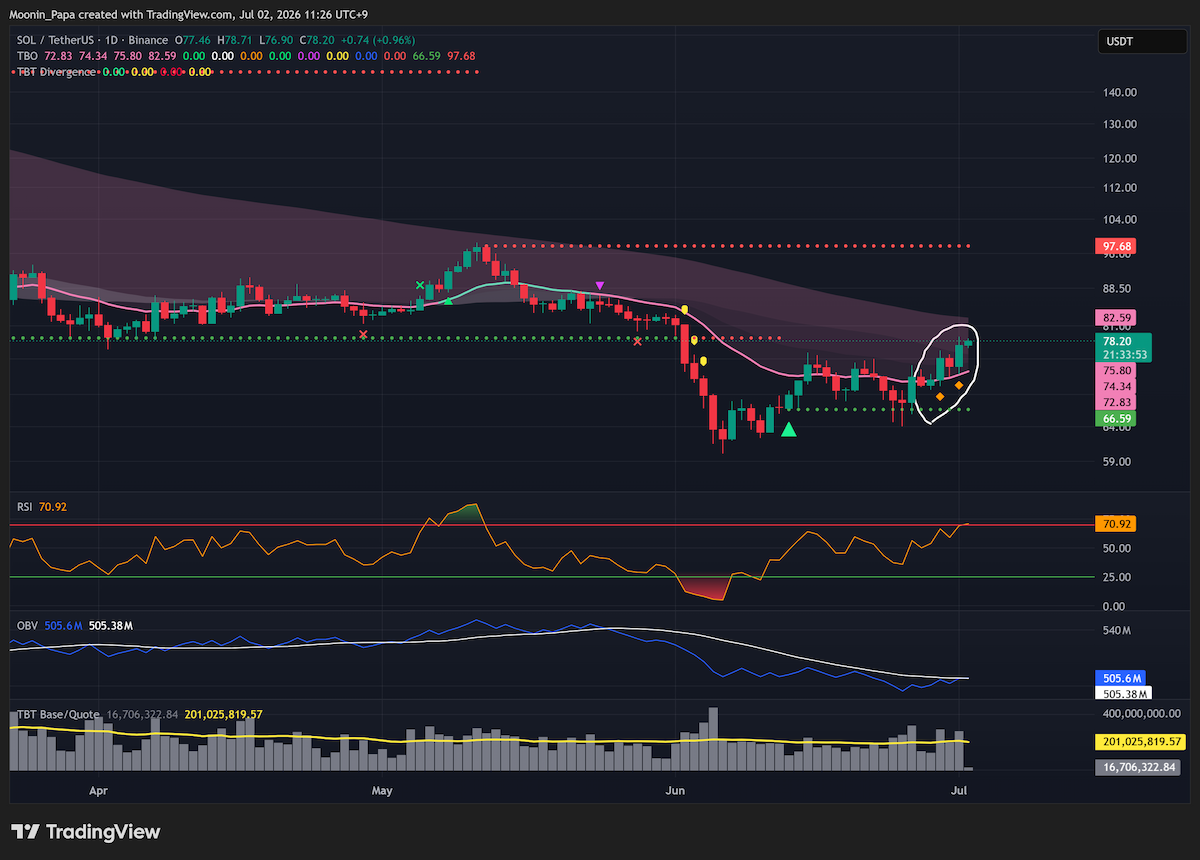Viewport: 1200px width, 860px height.
Task: Click the Jun date on time axis
Action: 674,790
